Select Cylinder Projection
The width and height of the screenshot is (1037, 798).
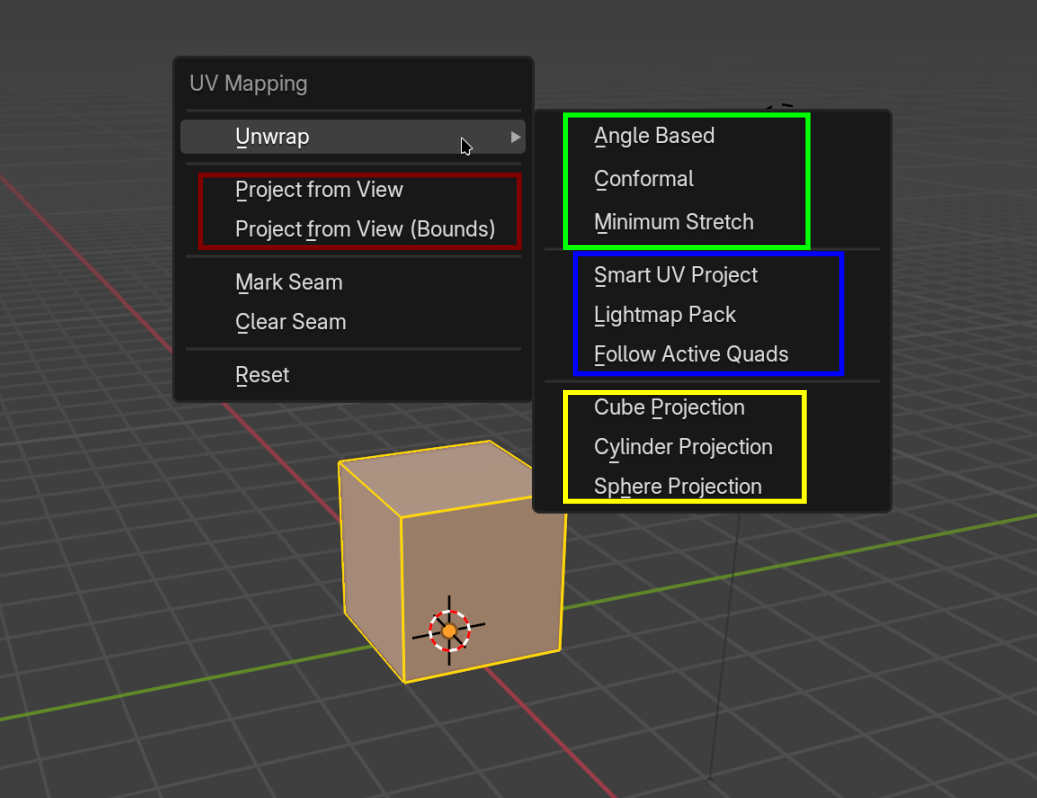click(x=683, y=447)
